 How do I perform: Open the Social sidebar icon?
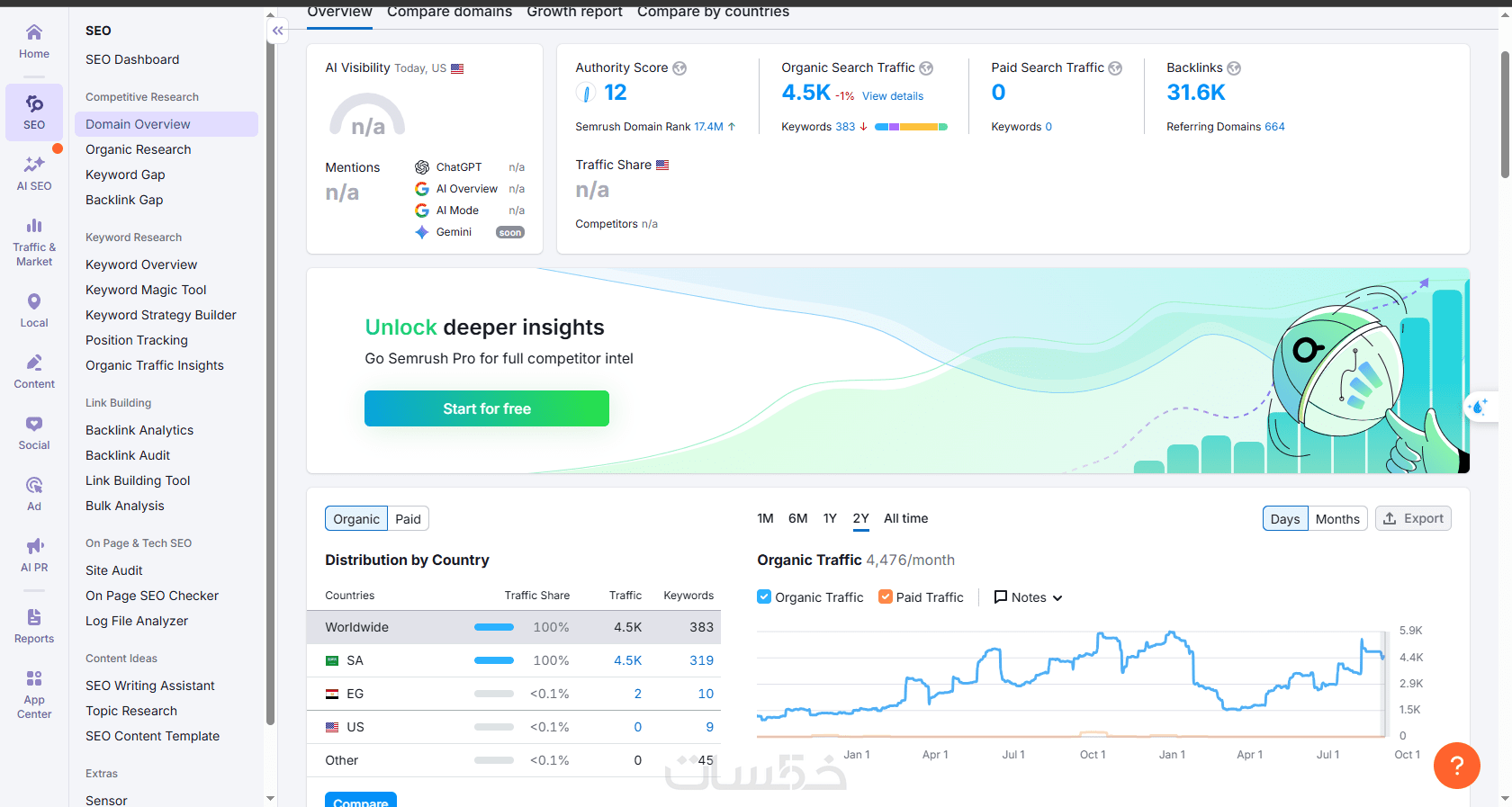click(x=34, y=432)
